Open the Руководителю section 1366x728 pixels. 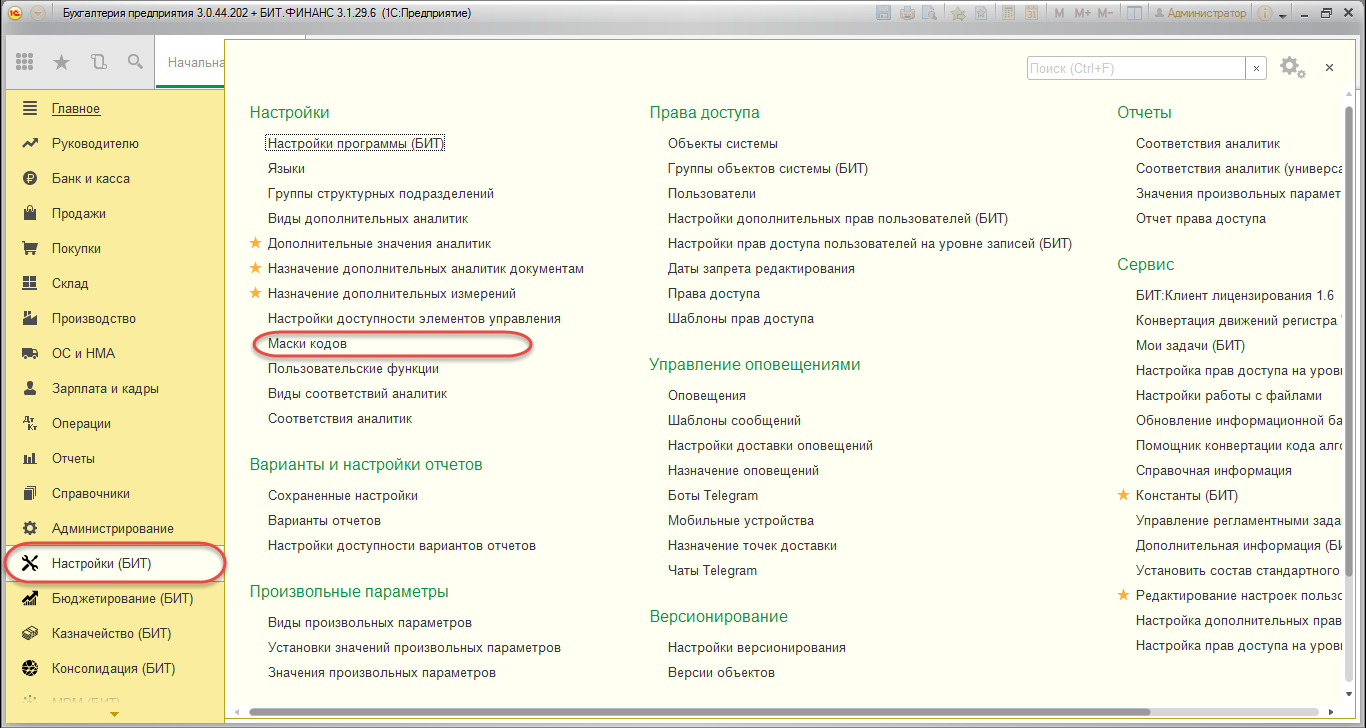coord(95,143)
